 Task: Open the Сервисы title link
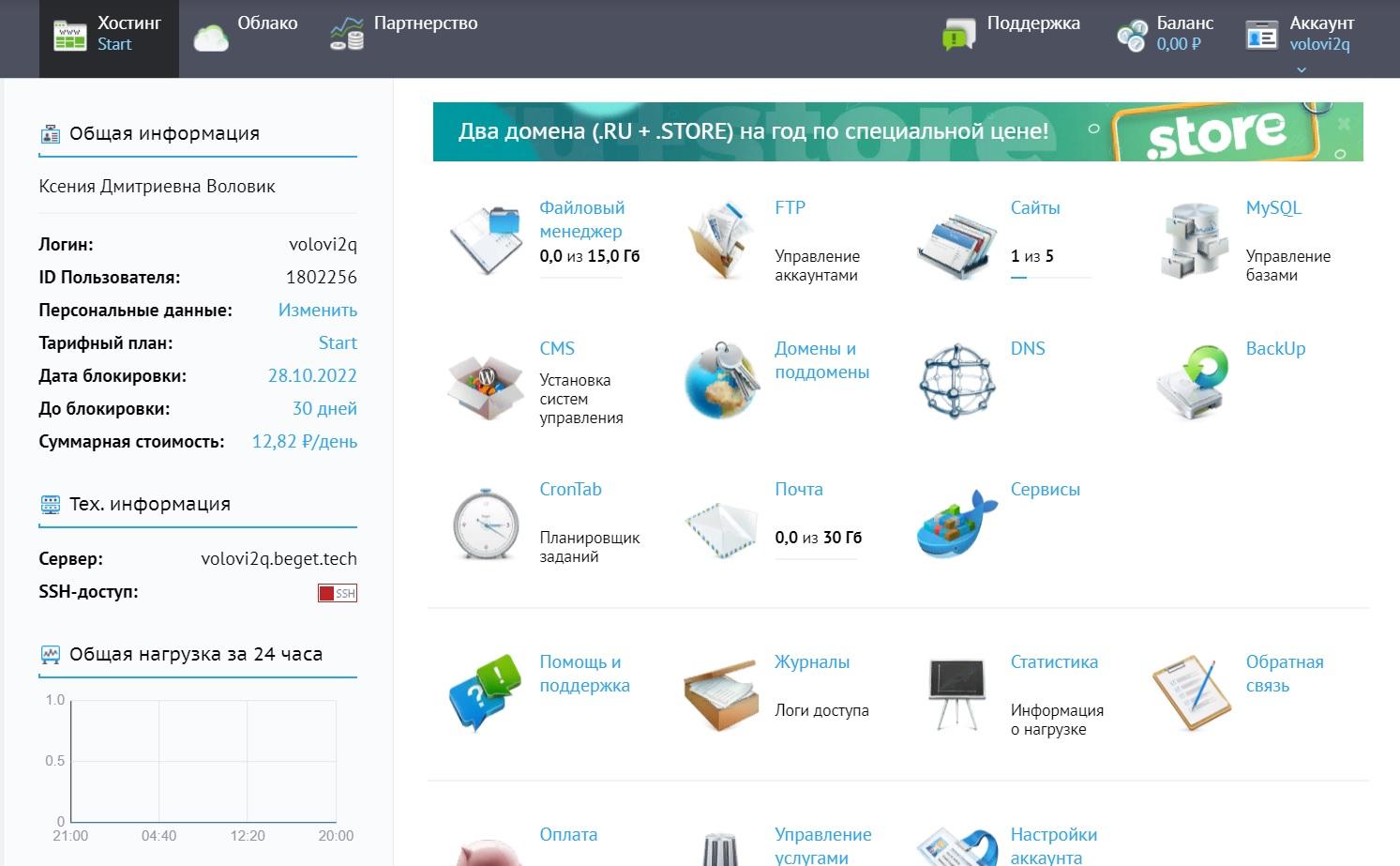(1045, 489)
